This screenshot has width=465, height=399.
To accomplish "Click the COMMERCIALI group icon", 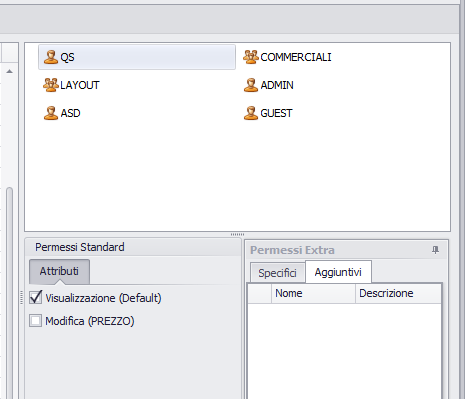I will coord(251,57).
